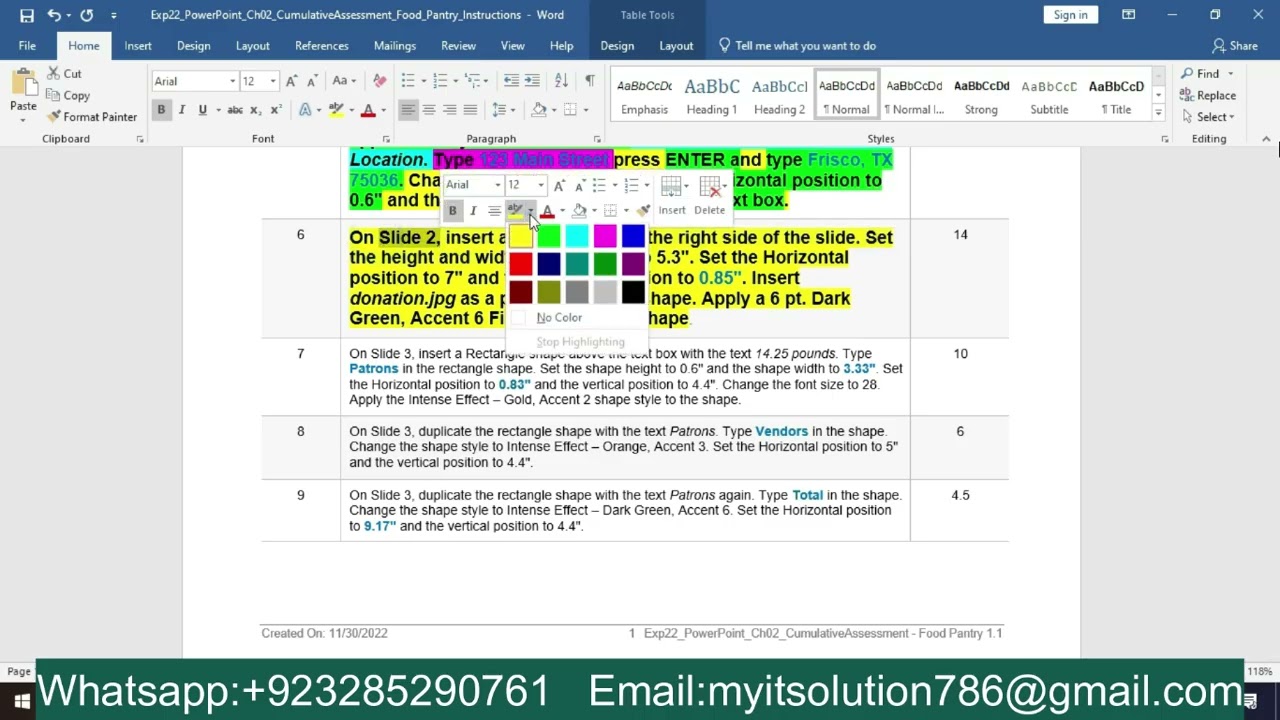Center align text in ribbon
Viewport: 1280px width, 720px height.
click(x=429, y=110)
